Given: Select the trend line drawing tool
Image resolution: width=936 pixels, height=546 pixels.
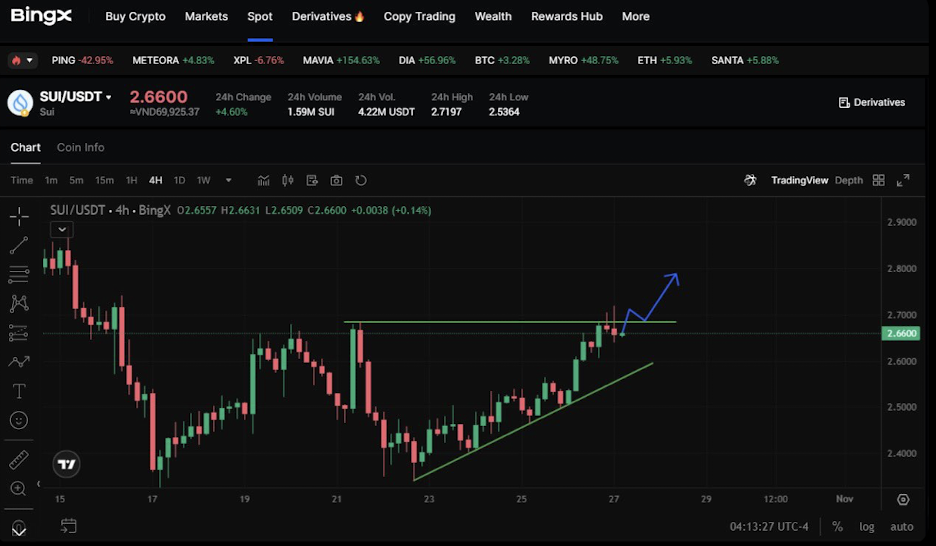Looking at the screenshot, I should [19, 244].
